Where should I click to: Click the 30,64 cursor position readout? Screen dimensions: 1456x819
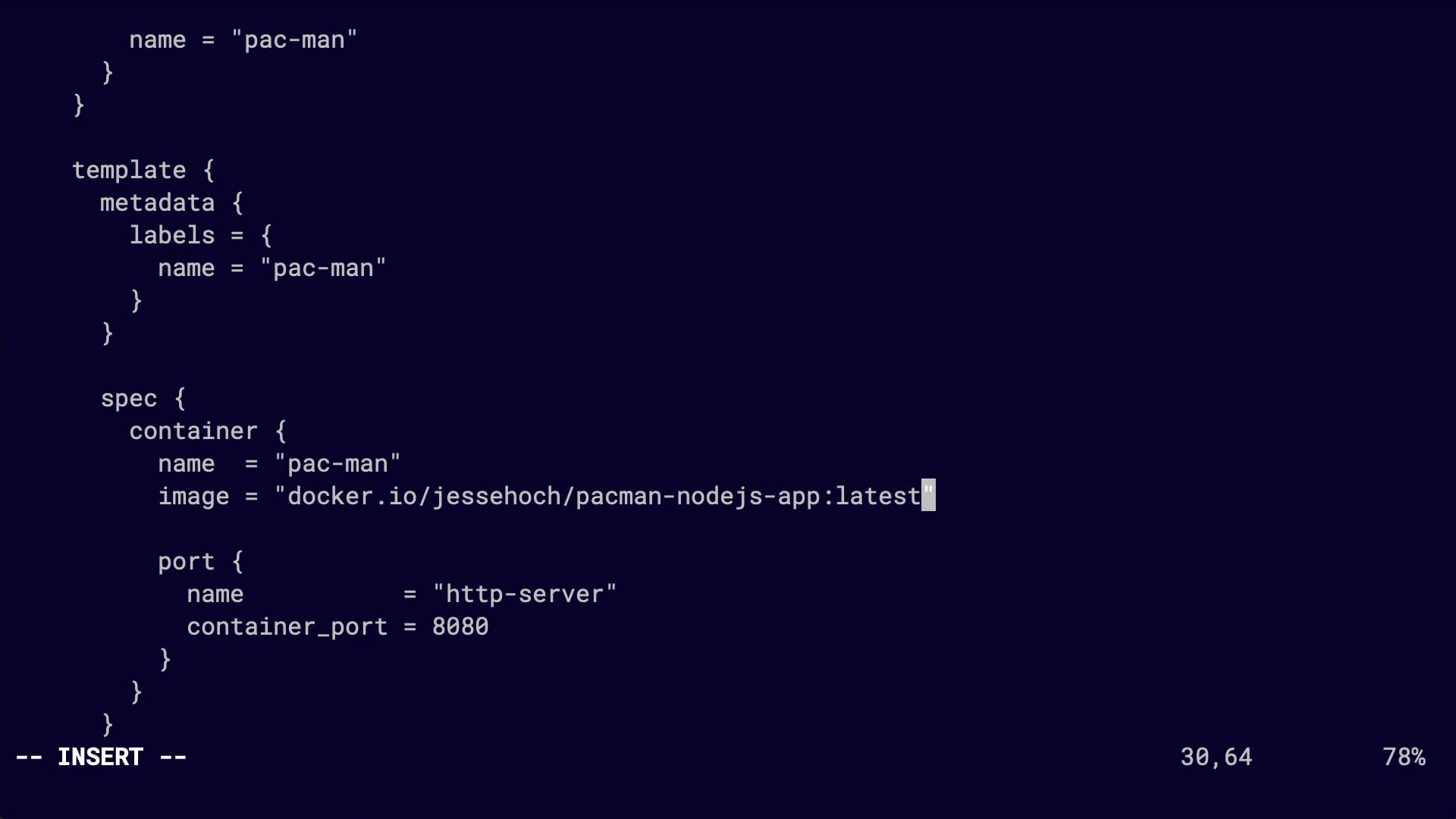1216,757
